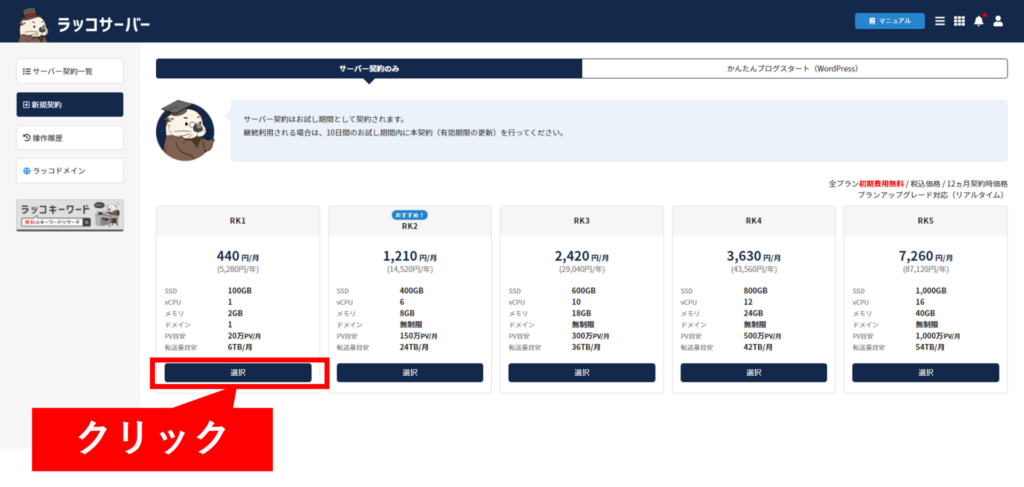Select the RK3 plan button
The height and width of the screenshot is (487, 1024).
pyautogui.click(x=582, y=373)
